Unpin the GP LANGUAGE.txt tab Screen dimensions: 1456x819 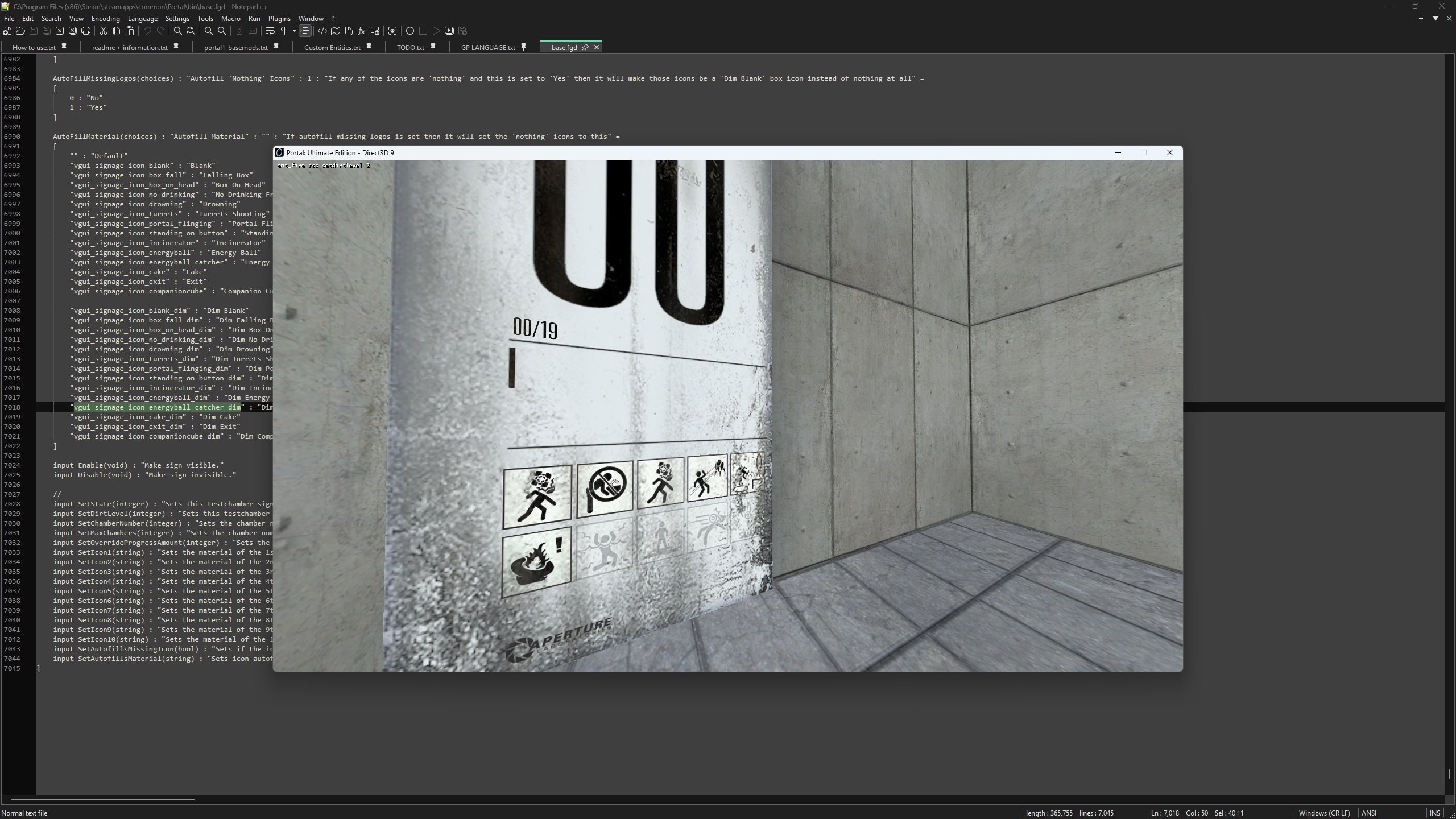coord(524,47)
